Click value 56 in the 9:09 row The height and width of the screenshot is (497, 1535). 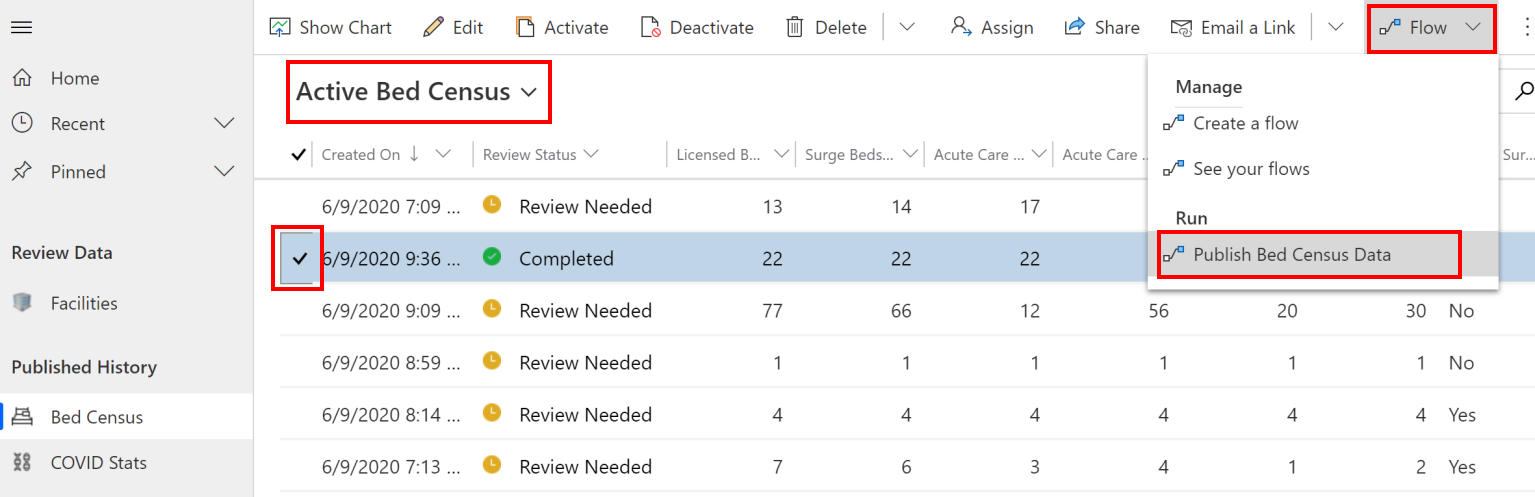[1158, 311]
